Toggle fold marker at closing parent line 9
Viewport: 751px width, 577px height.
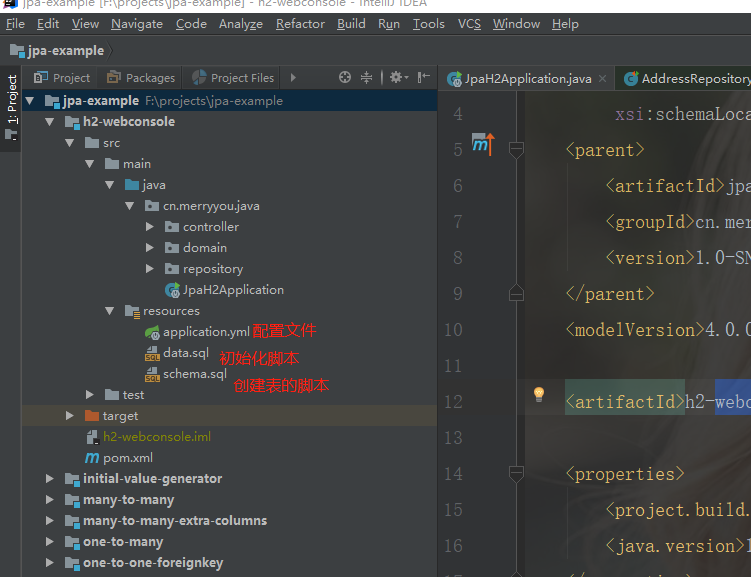(x=516, y=293)
